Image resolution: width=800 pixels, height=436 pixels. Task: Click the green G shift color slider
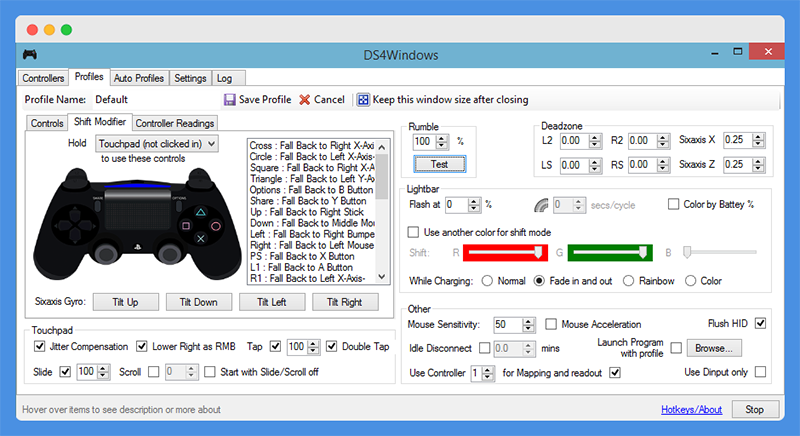[610, 252]
